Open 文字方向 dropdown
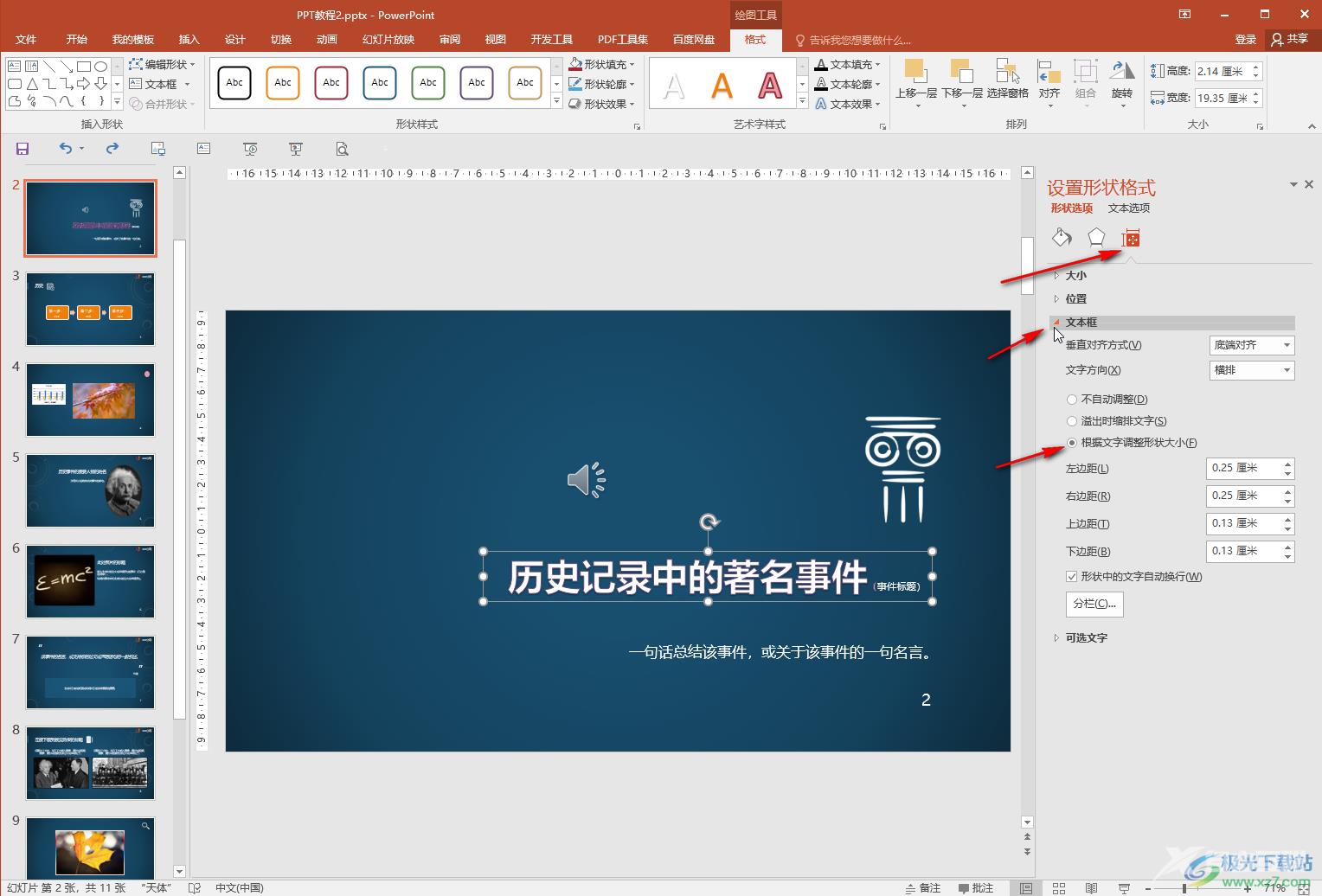 (1252, 370)
